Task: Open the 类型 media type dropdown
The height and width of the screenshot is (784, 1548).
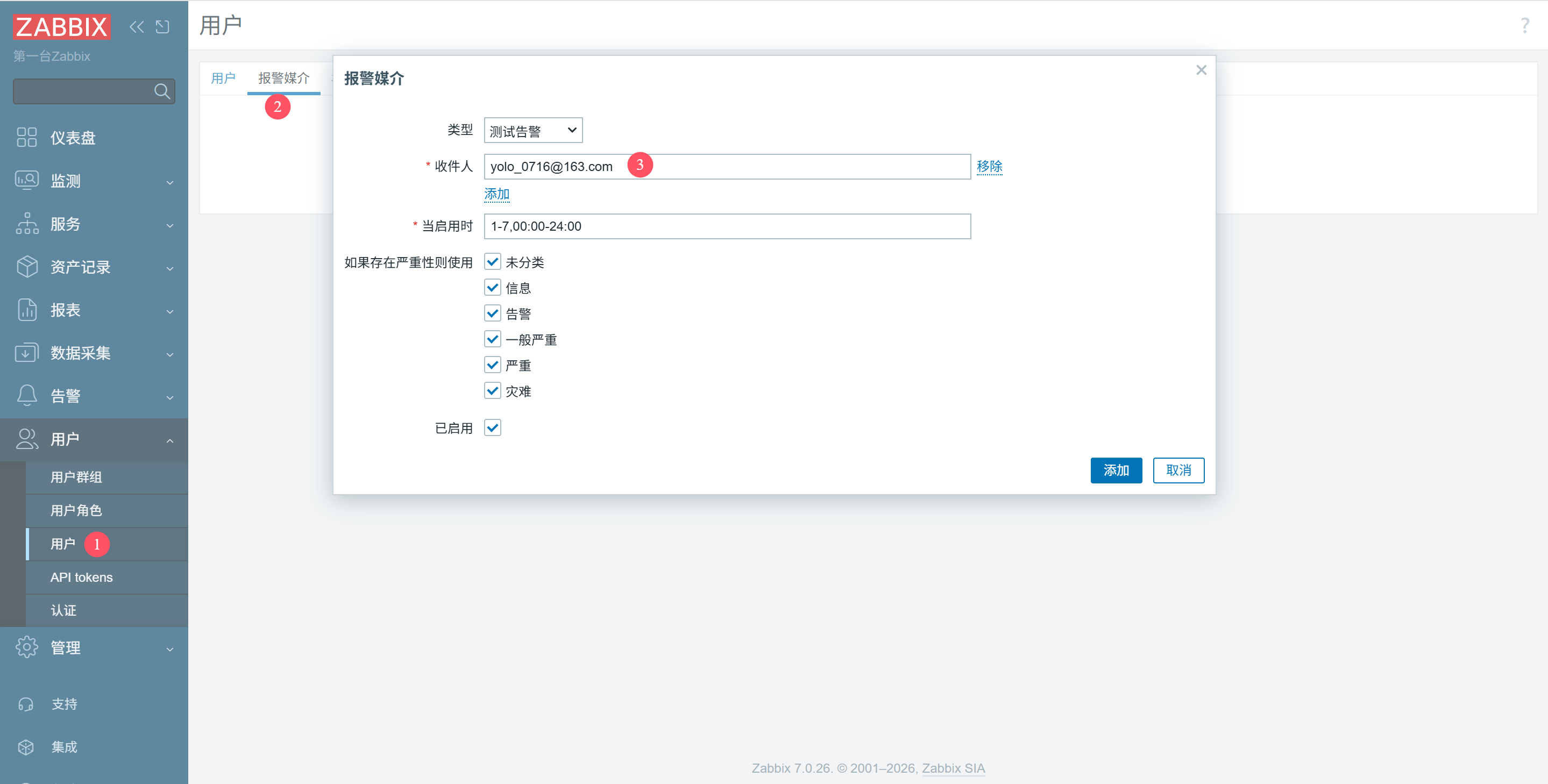Action: click(x=533, y=130)
